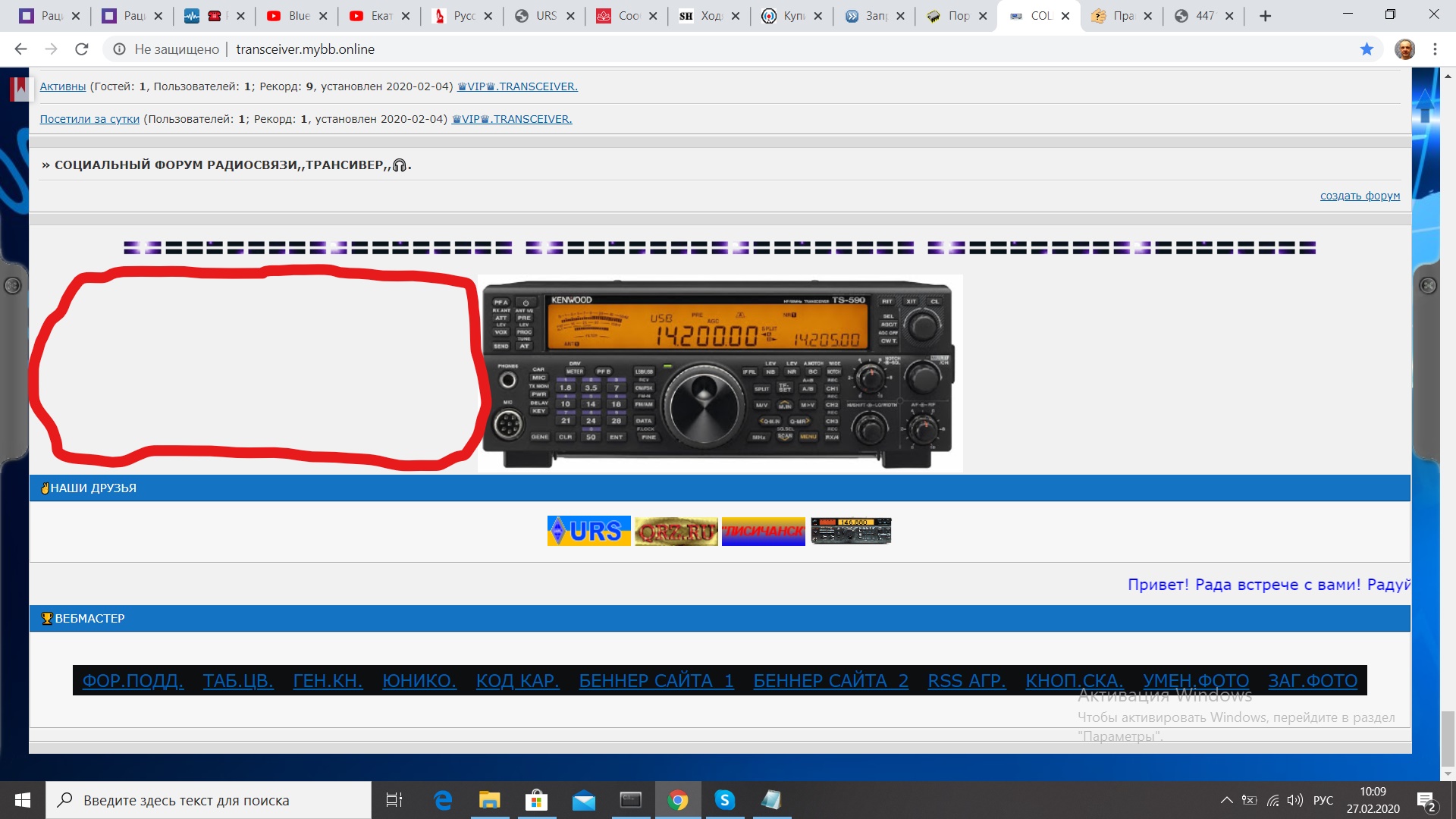Image resolution: width=1456 pixels, height=819 pixels.
Task: Click the forward navigation arrow
Action: coord(51,49)
